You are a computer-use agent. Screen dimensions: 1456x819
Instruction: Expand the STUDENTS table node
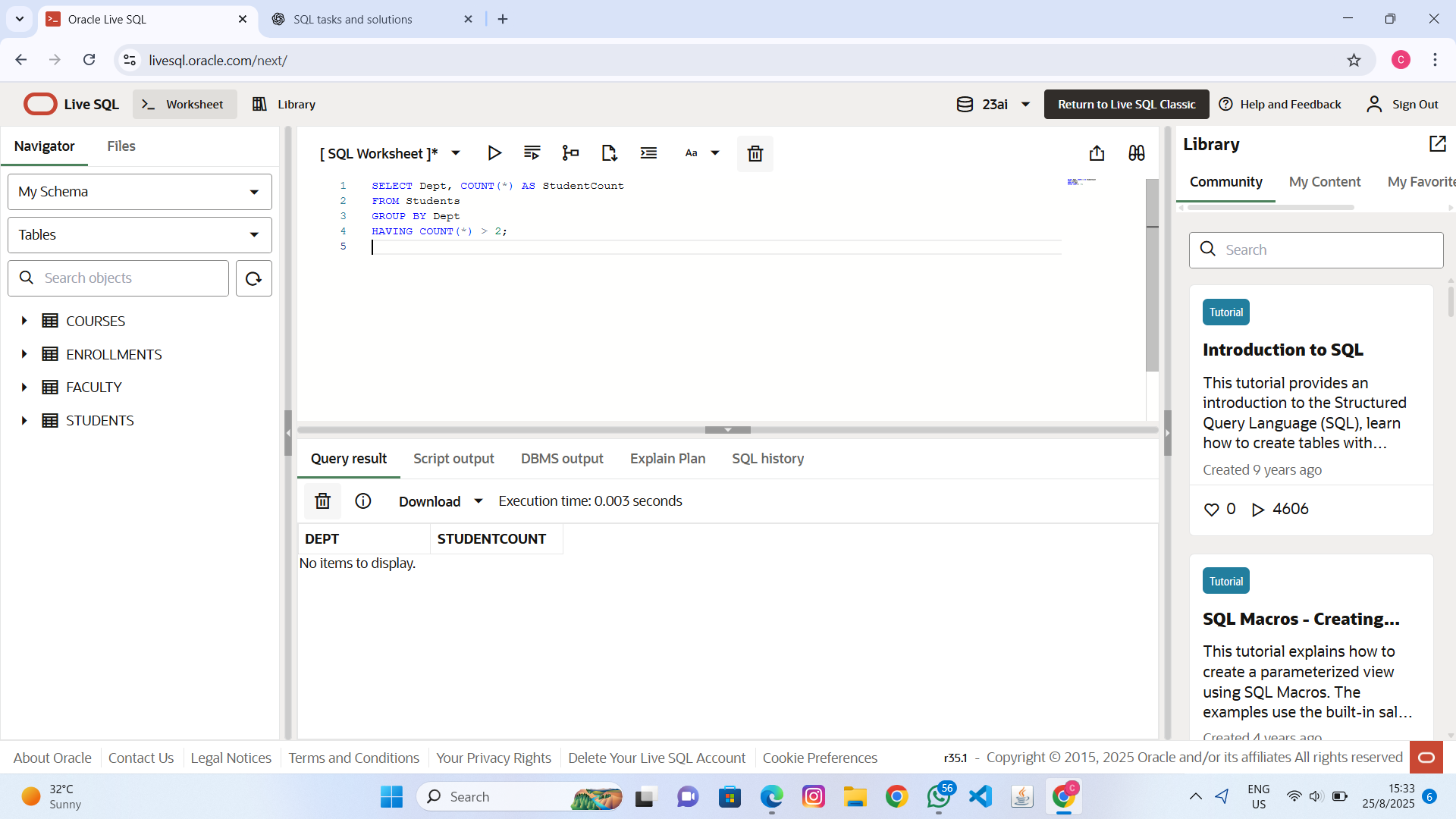[x=24, y=421]
